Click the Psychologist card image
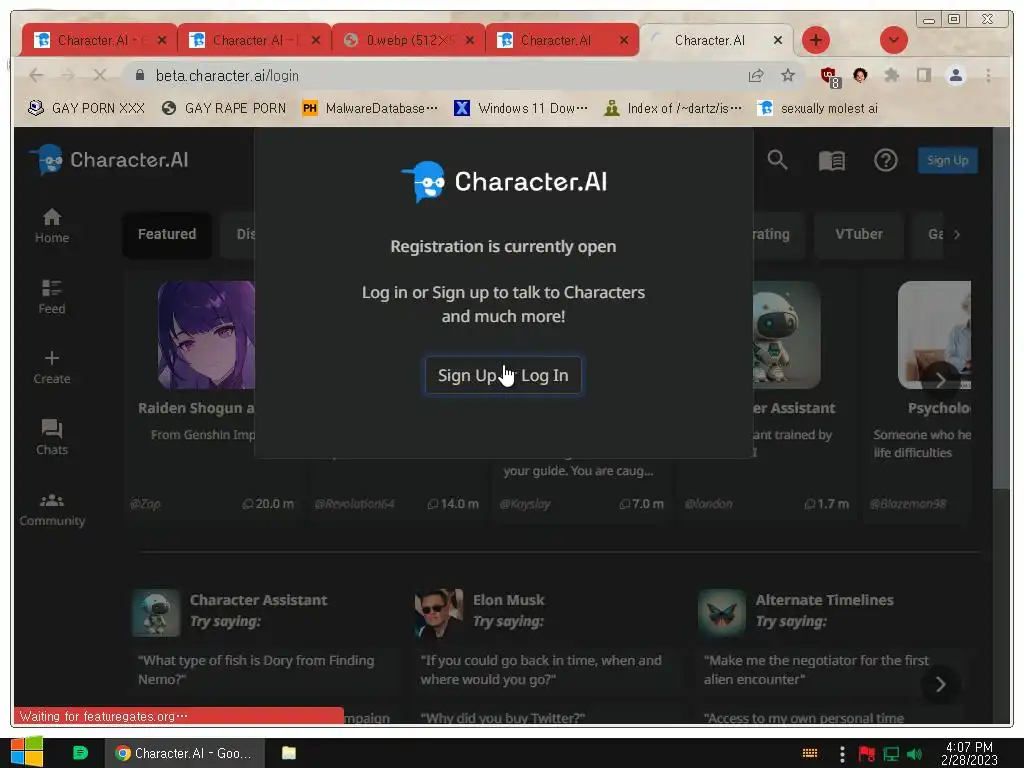 (x=934, y=335)
